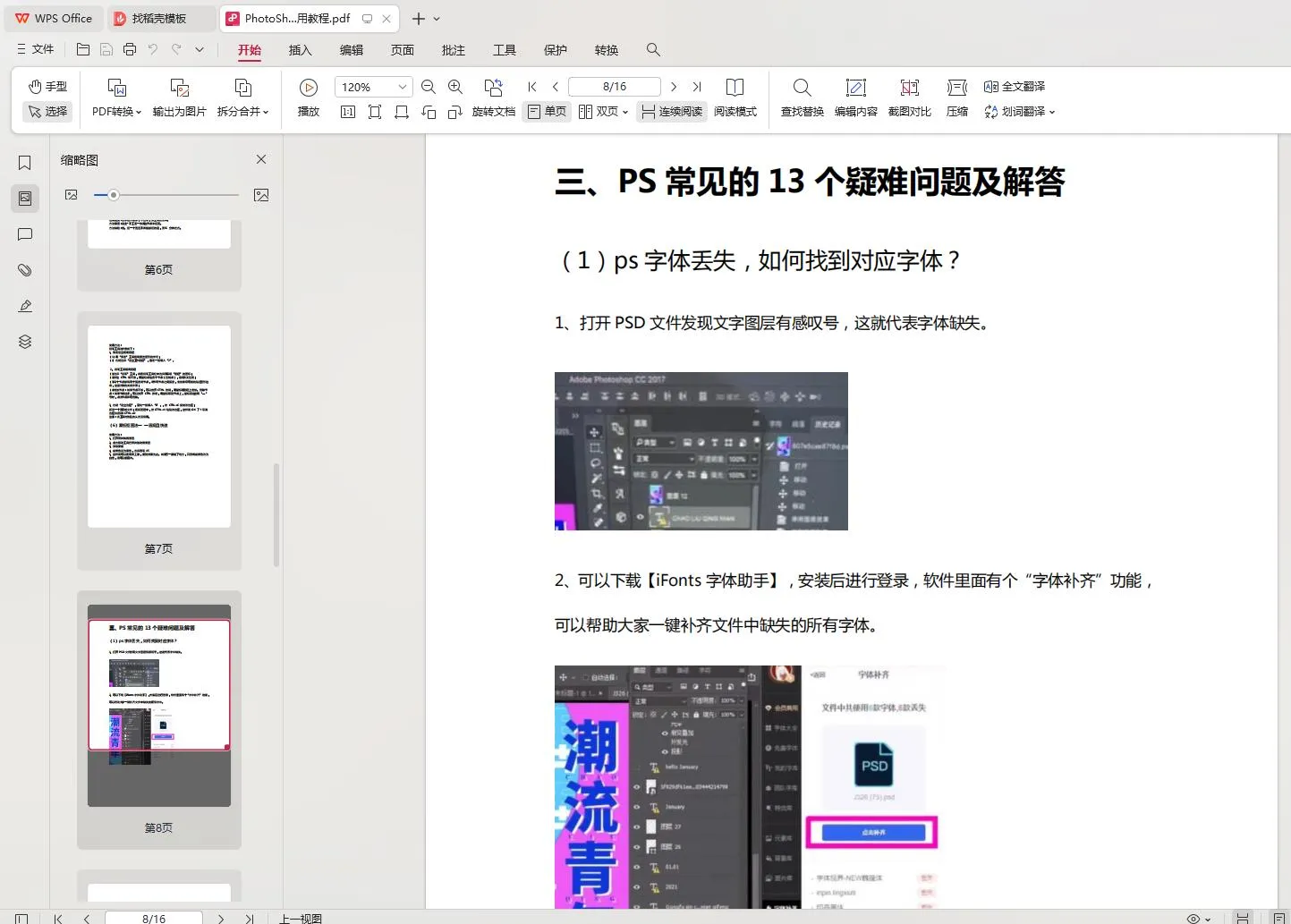The width and height of the screenshot is (1291, 924).
Task: Click the 播放 slideshow play icon
Action: click(x=309, y=87)
